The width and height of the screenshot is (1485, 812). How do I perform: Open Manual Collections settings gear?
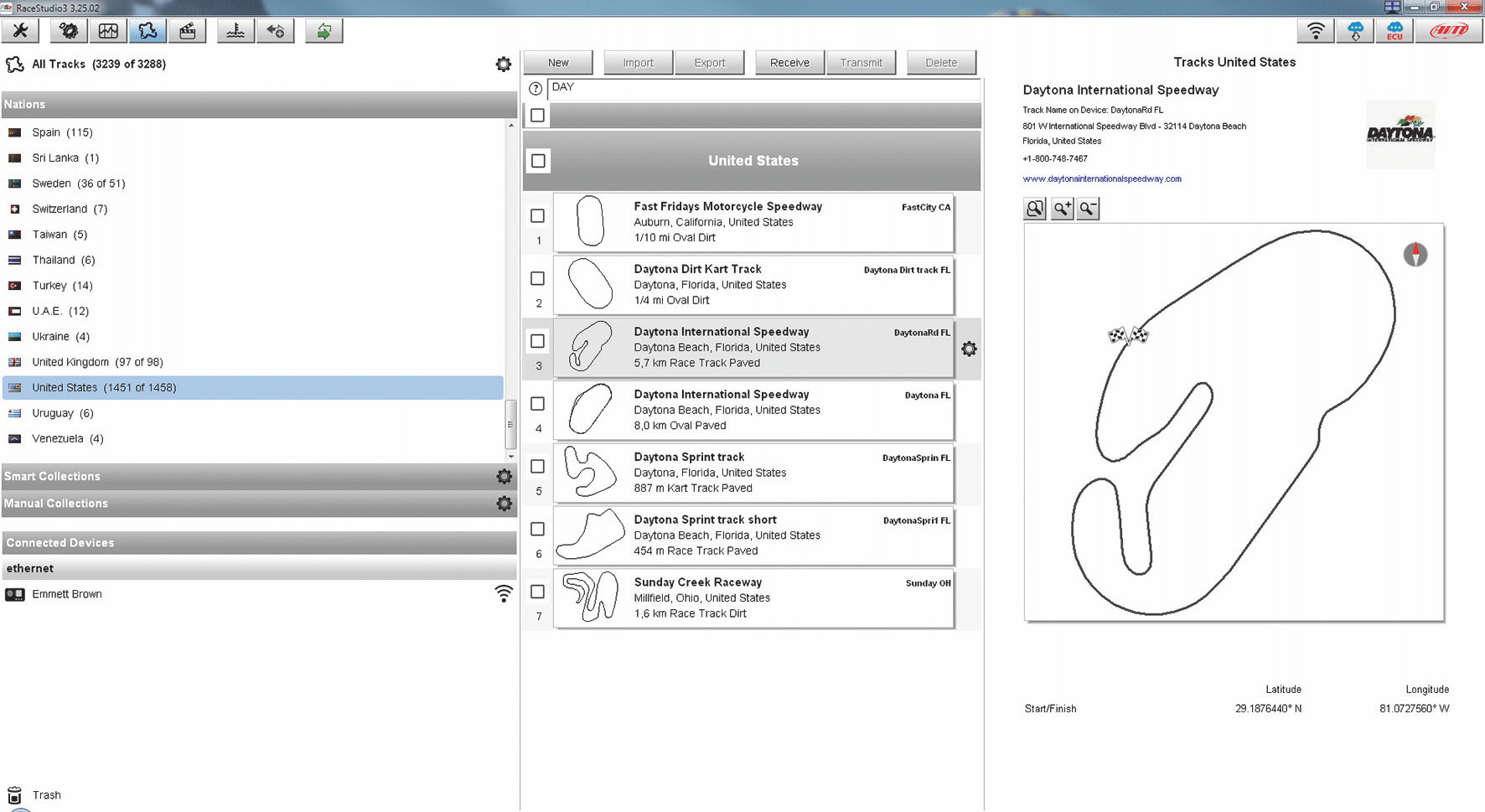(504, 503)
